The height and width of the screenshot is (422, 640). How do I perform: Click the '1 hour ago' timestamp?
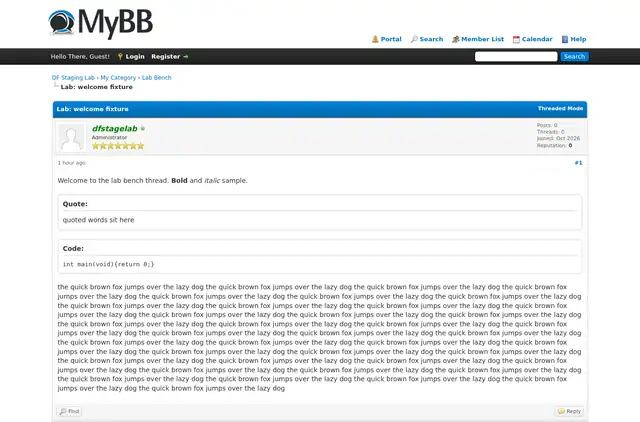coord(71,163)
